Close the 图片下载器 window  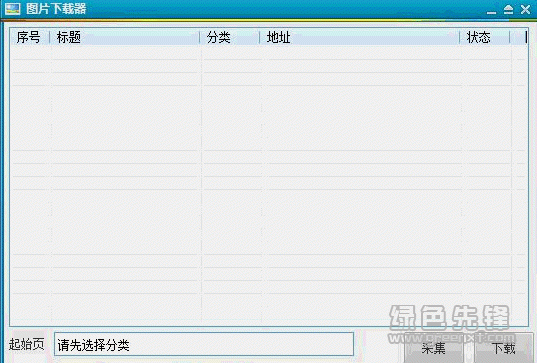525,10
